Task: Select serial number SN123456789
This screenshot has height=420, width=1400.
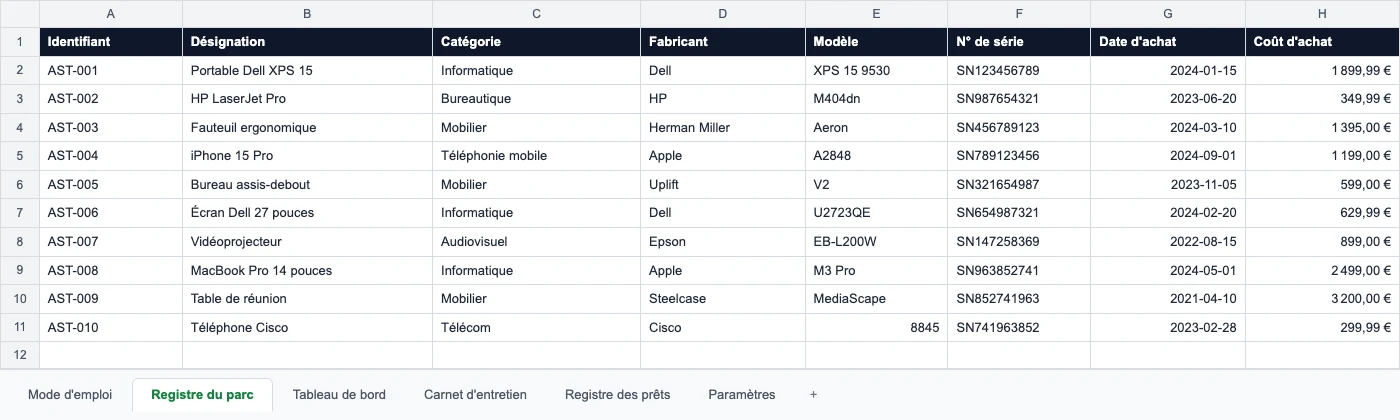Action: tap(1019, 71)
